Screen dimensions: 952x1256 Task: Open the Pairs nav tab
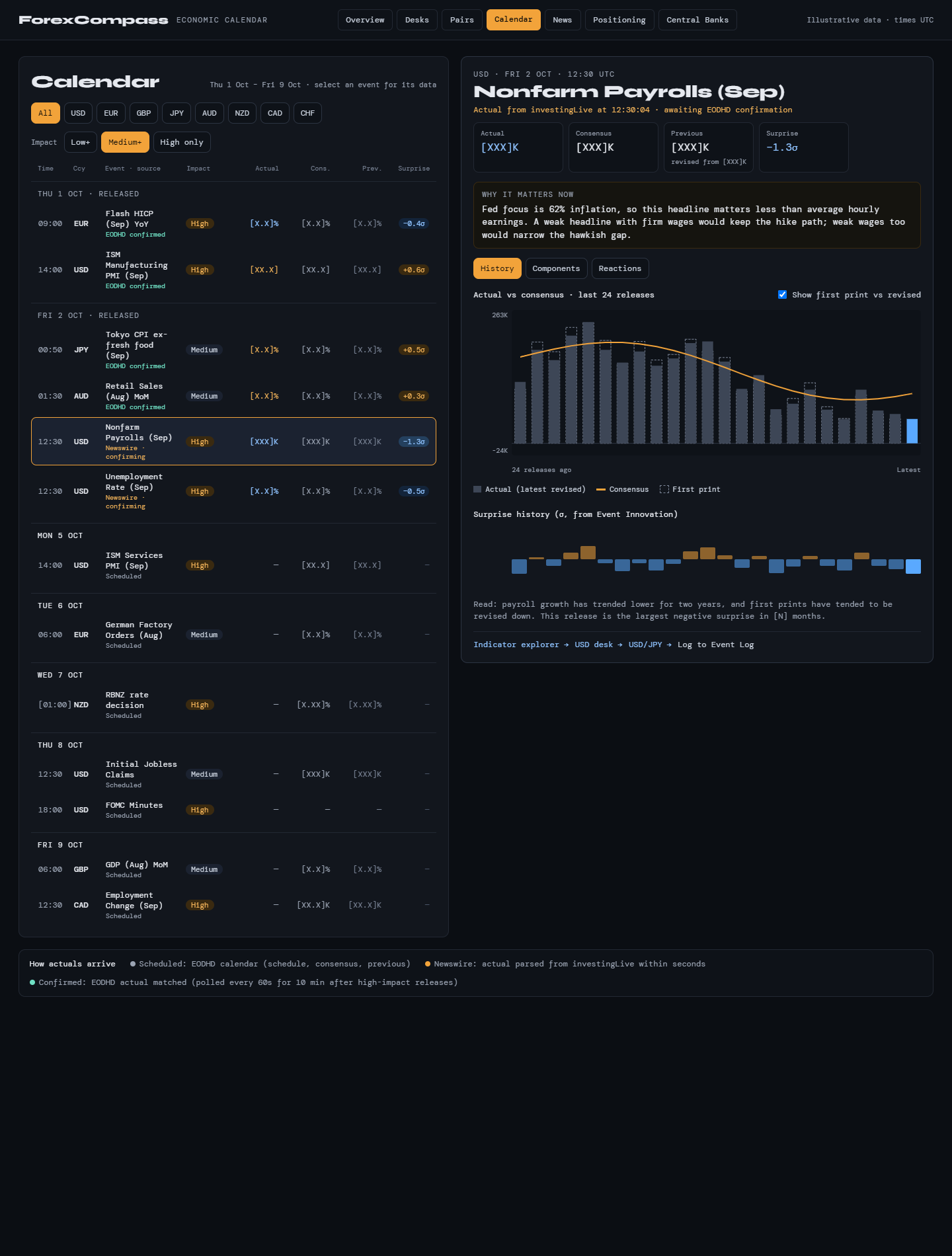pyautogui.click(x=462, y=20)
